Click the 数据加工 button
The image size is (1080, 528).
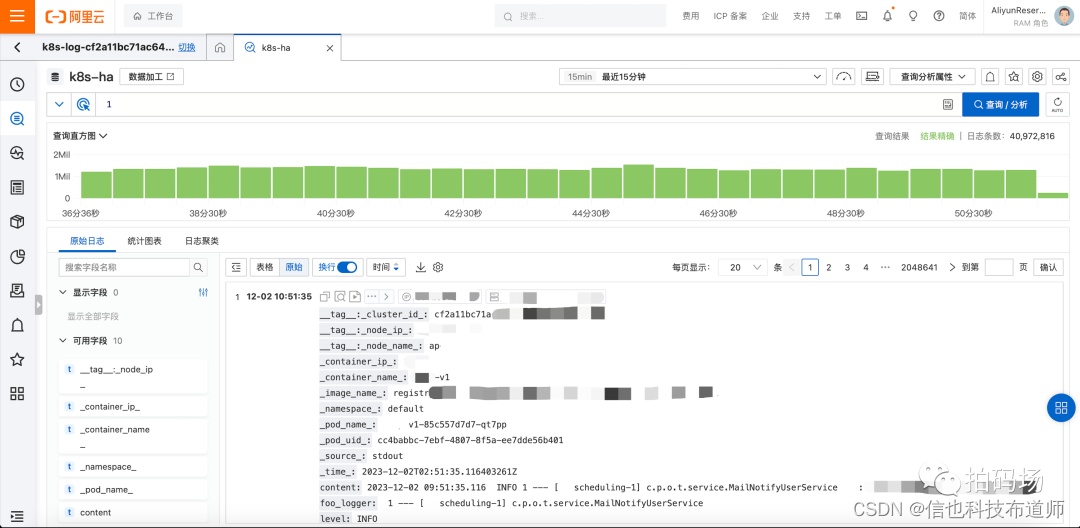point(152,76)
